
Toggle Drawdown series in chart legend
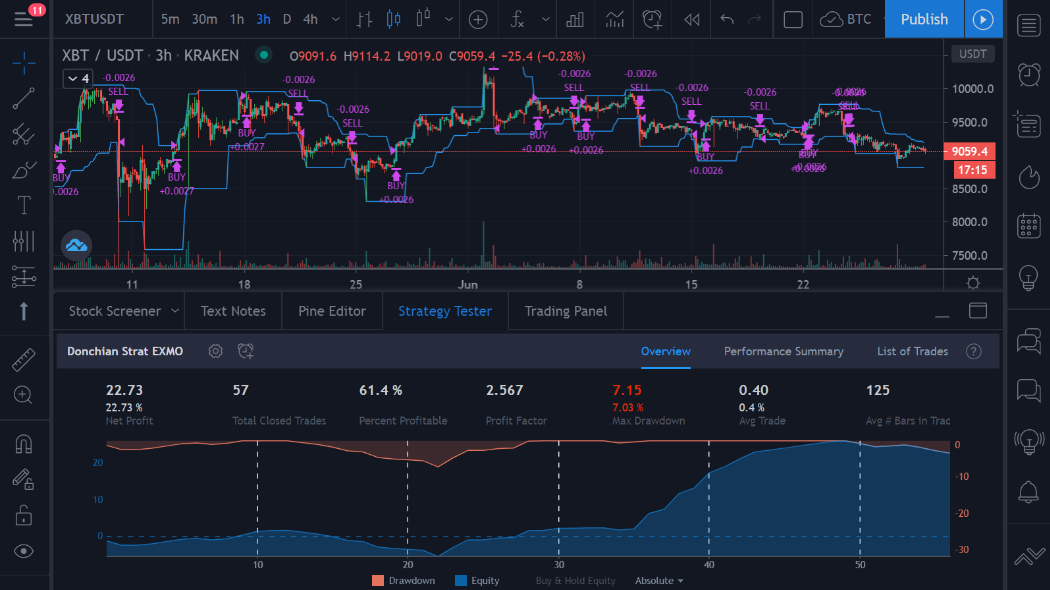tap(403, 580)
